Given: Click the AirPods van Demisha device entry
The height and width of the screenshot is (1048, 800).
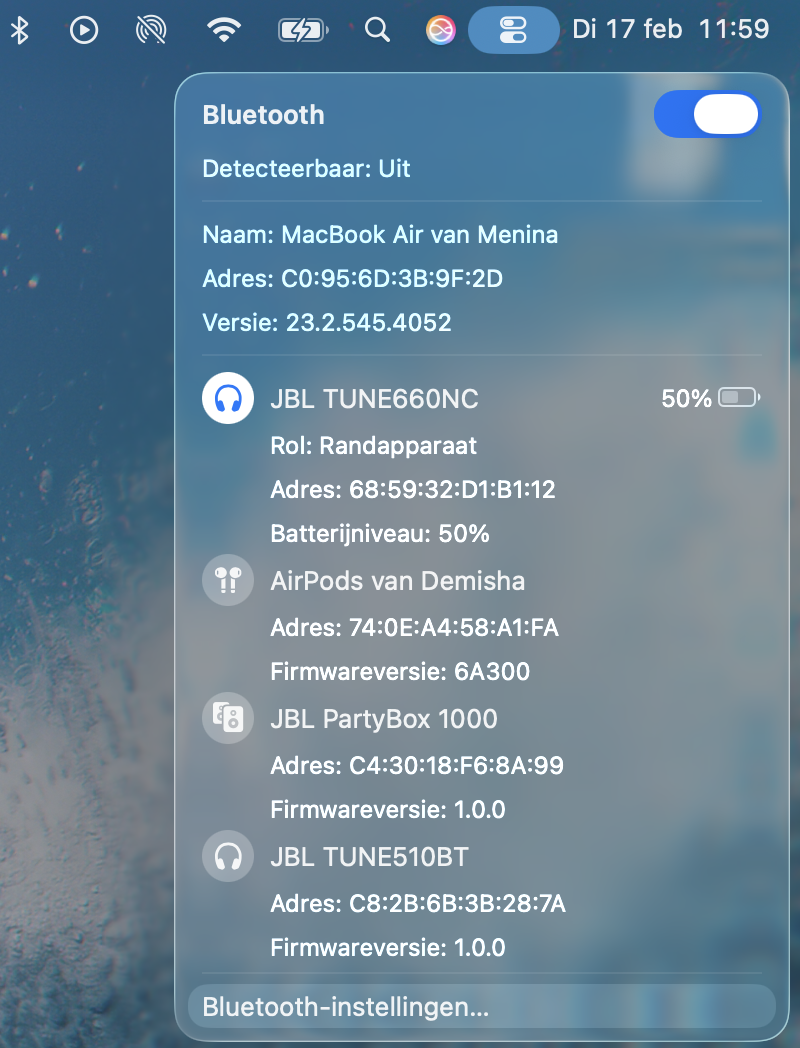Looking at the screenshot, I should click(x=397, y=580).
